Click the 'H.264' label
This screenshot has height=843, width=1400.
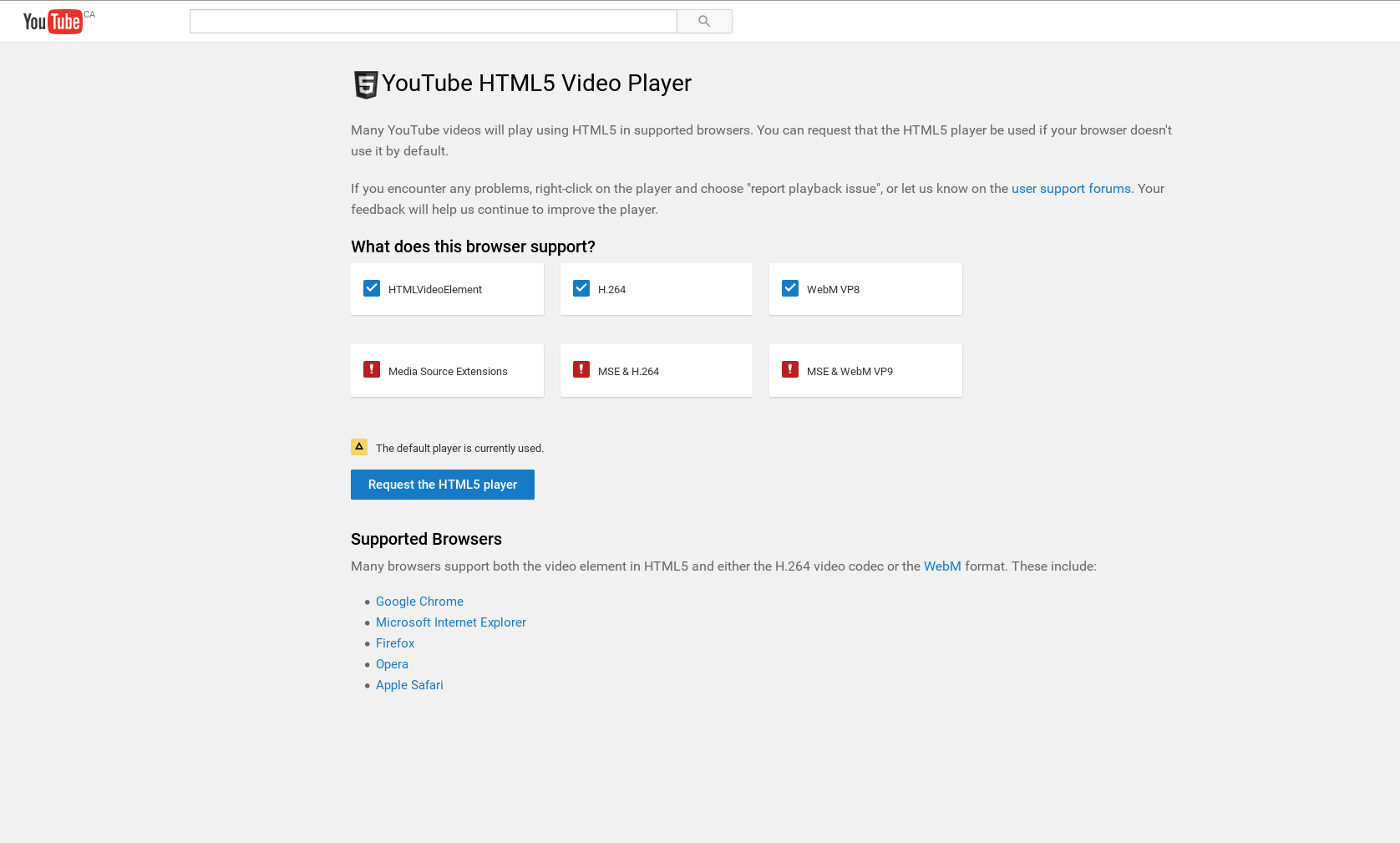click(611, 290)
